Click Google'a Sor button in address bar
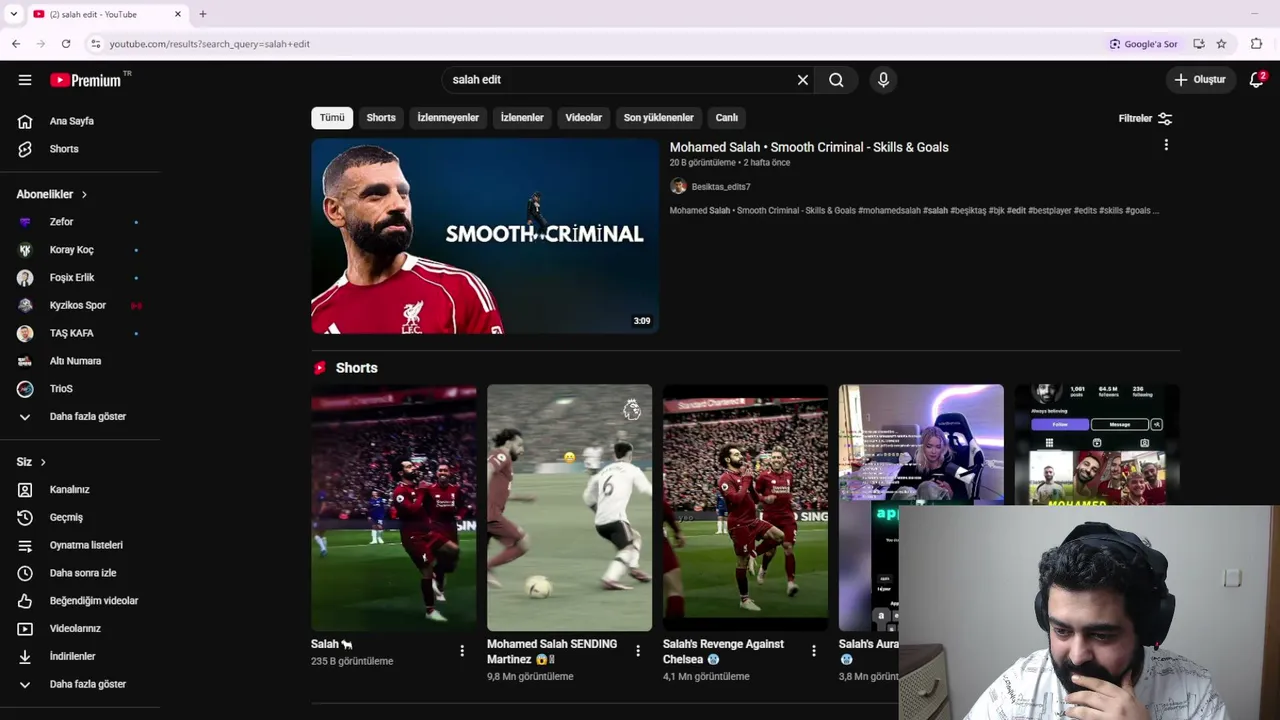Viewport: 1280px width, 720px height. click(x=1144, y=44)
